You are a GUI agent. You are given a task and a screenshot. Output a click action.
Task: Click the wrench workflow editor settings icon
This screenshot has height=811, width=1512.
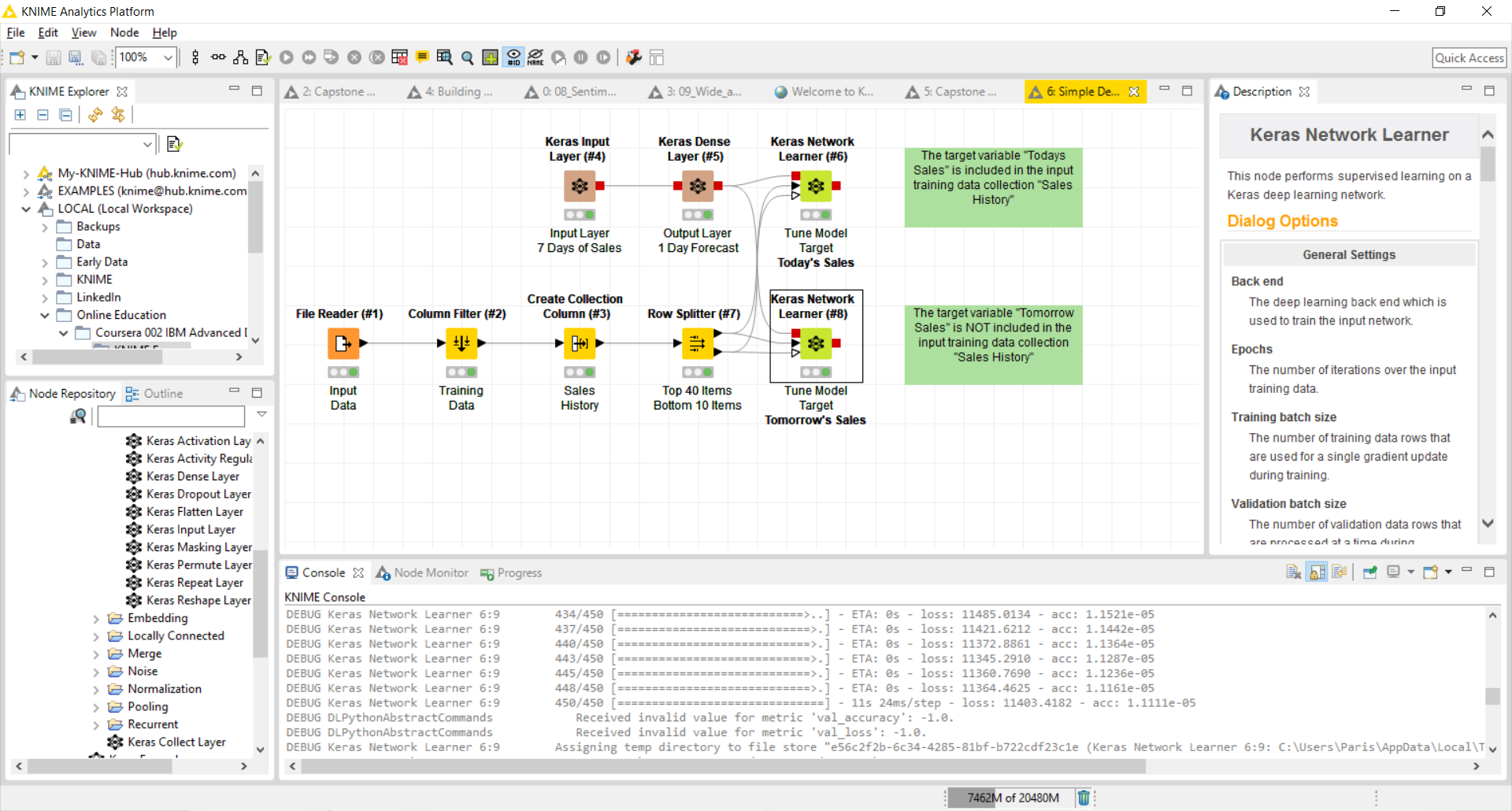pyautogui.click(x=634, y=57)
